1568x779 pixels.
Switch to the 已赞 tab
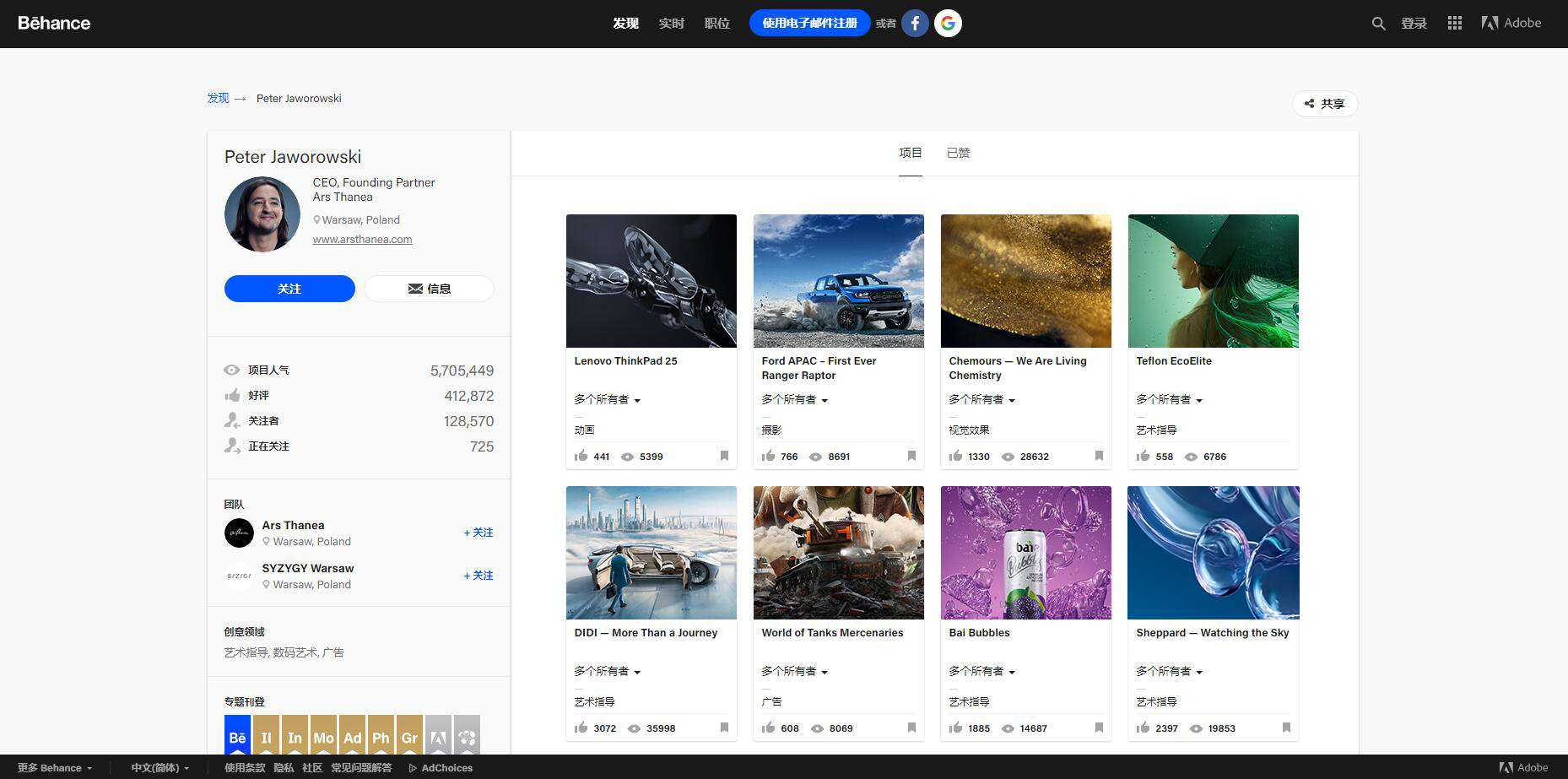[x=958, y=153]
